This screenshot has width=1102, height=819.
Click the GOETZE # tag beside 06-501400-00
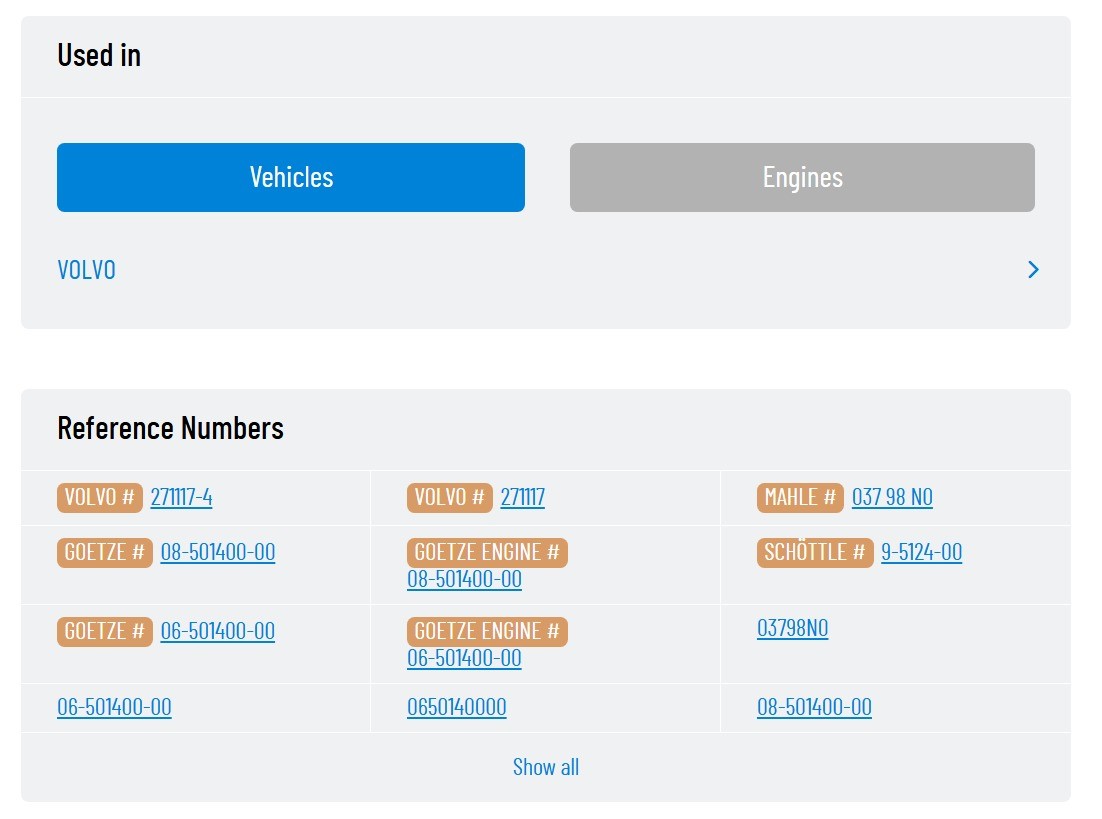105,631
